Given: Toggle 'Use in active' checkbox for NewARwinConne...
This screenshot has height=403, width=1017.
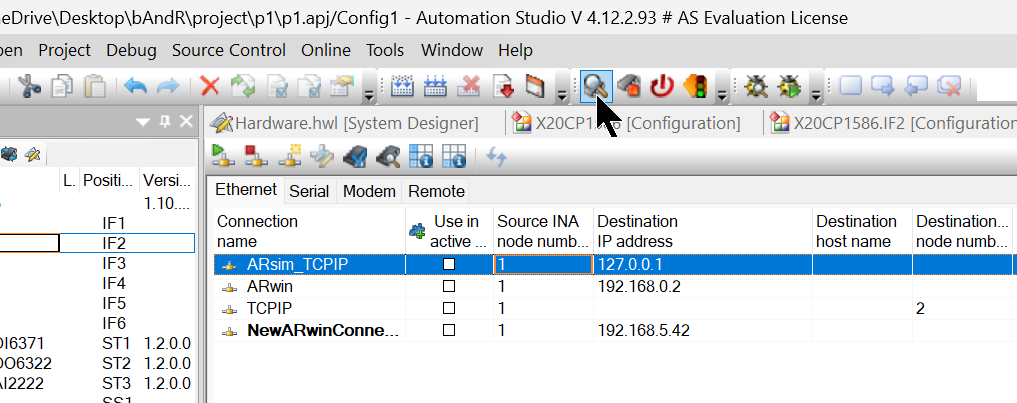Looking at the screenshot, I should pos(449,330).
